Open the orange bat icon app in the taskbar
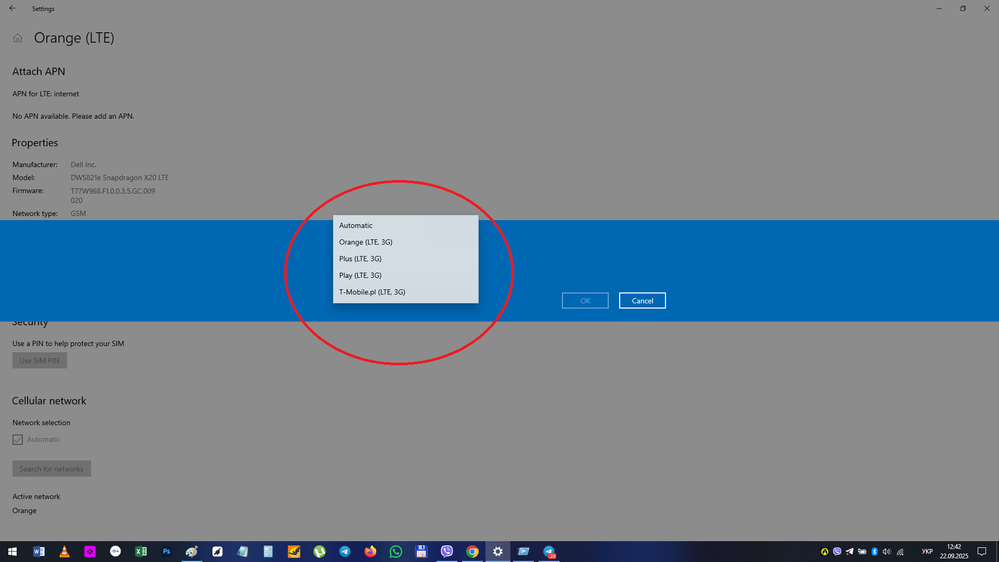 coord(294,552)
